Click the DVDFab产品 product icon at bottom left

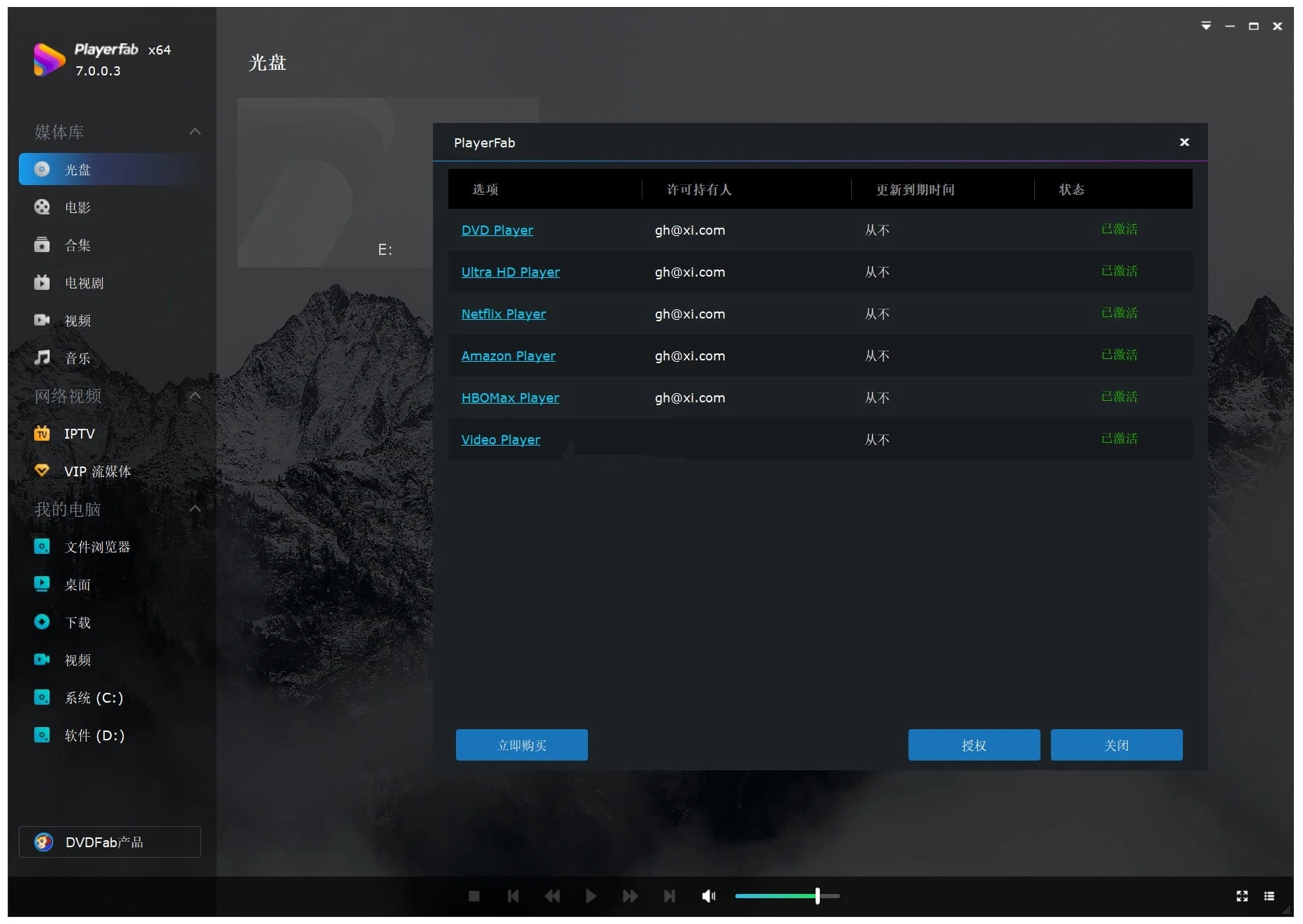pos(43,842)
